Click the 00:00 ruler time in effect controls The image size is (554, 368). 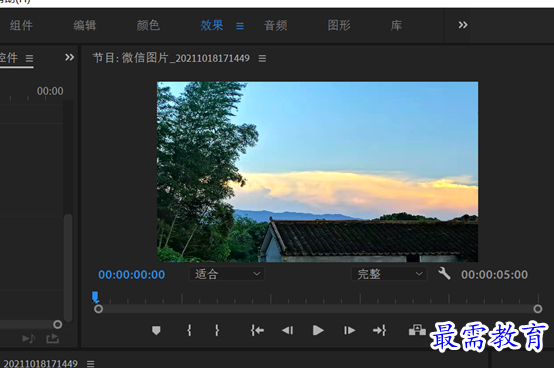pos(50,91)
